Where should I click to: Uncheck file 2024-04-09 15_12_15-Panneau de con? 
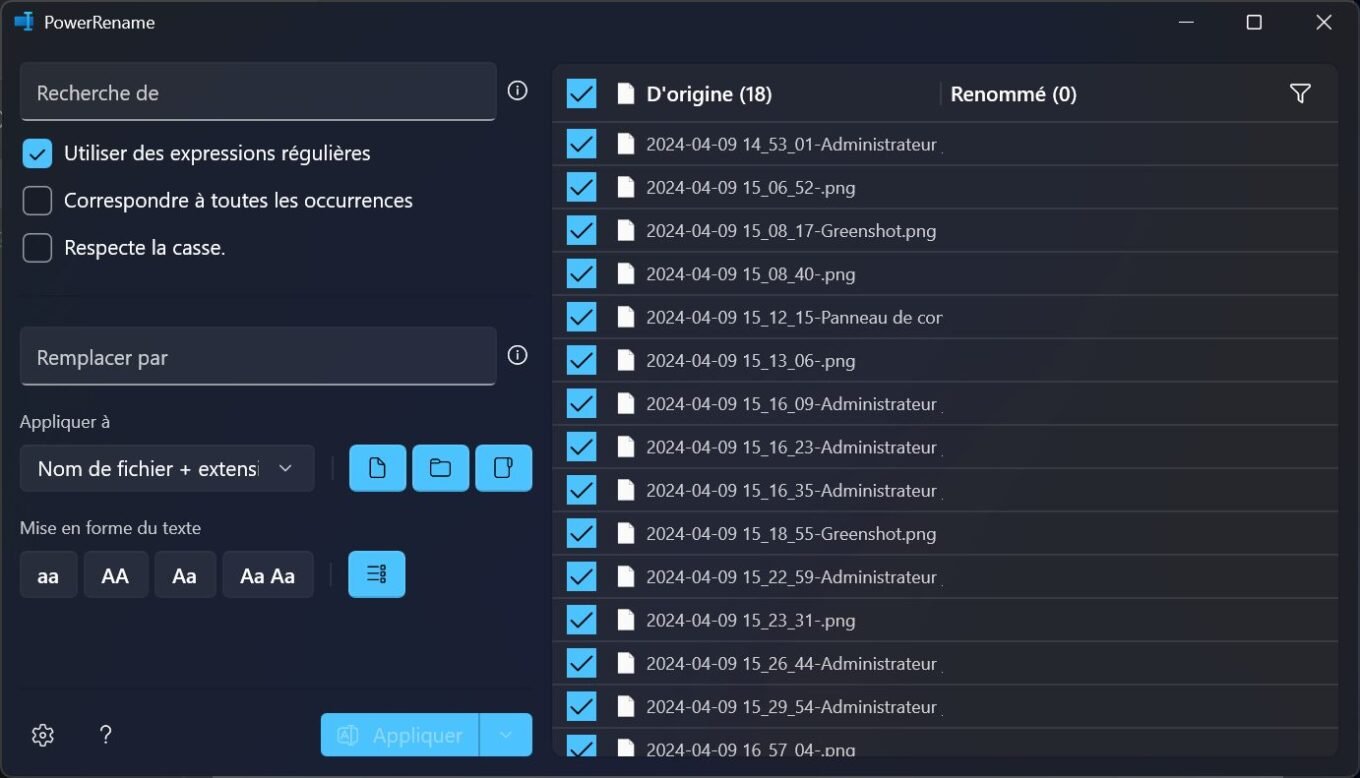coord(581,317)
